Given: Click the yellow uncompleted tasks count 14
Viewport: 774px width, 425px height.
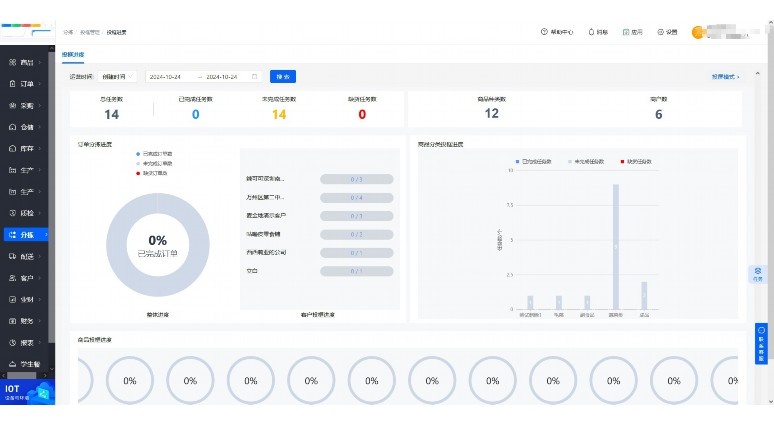Looking at the screenshot, I should pos(279,115).
